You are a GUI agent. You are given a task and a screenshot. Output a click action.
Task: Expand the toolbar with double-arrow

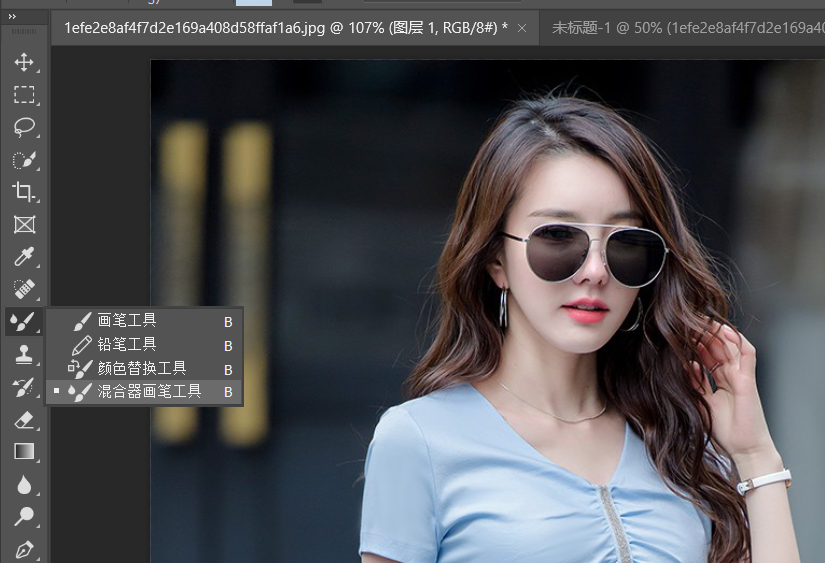pos(12,17)
